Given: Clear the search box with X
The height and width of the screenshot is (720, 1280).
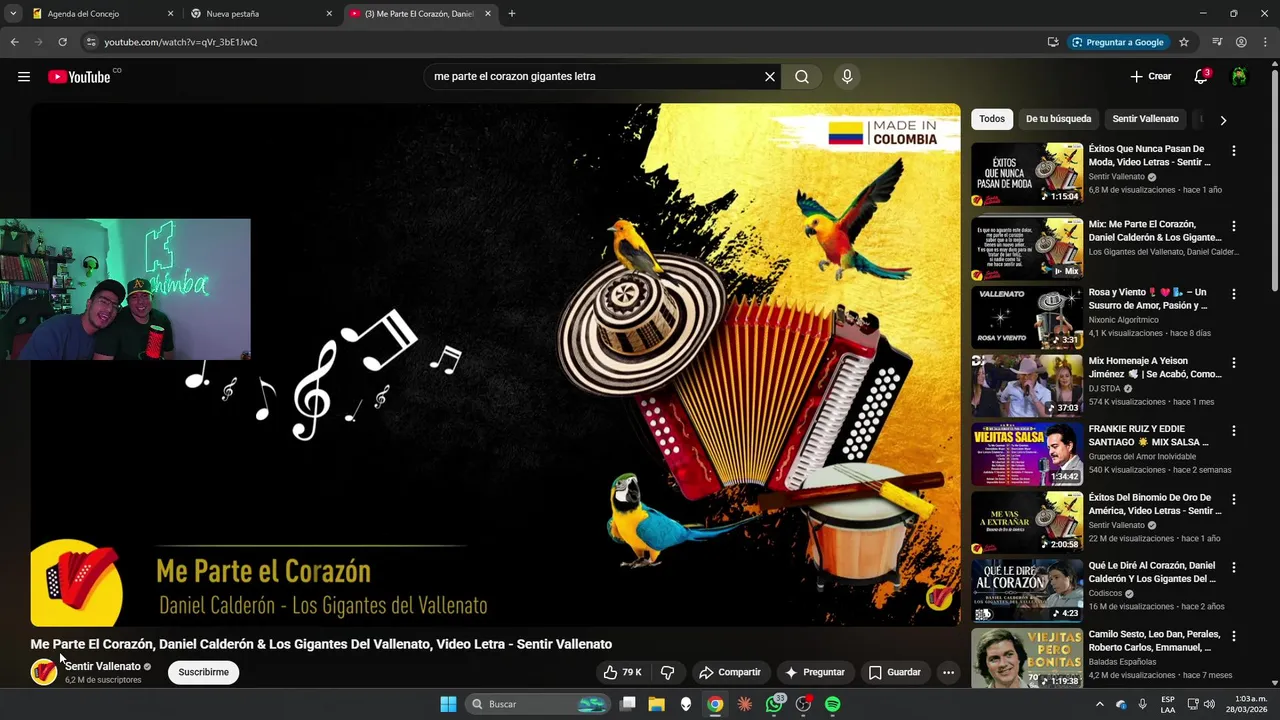Looking at the screenshot, I should point(770,77).
